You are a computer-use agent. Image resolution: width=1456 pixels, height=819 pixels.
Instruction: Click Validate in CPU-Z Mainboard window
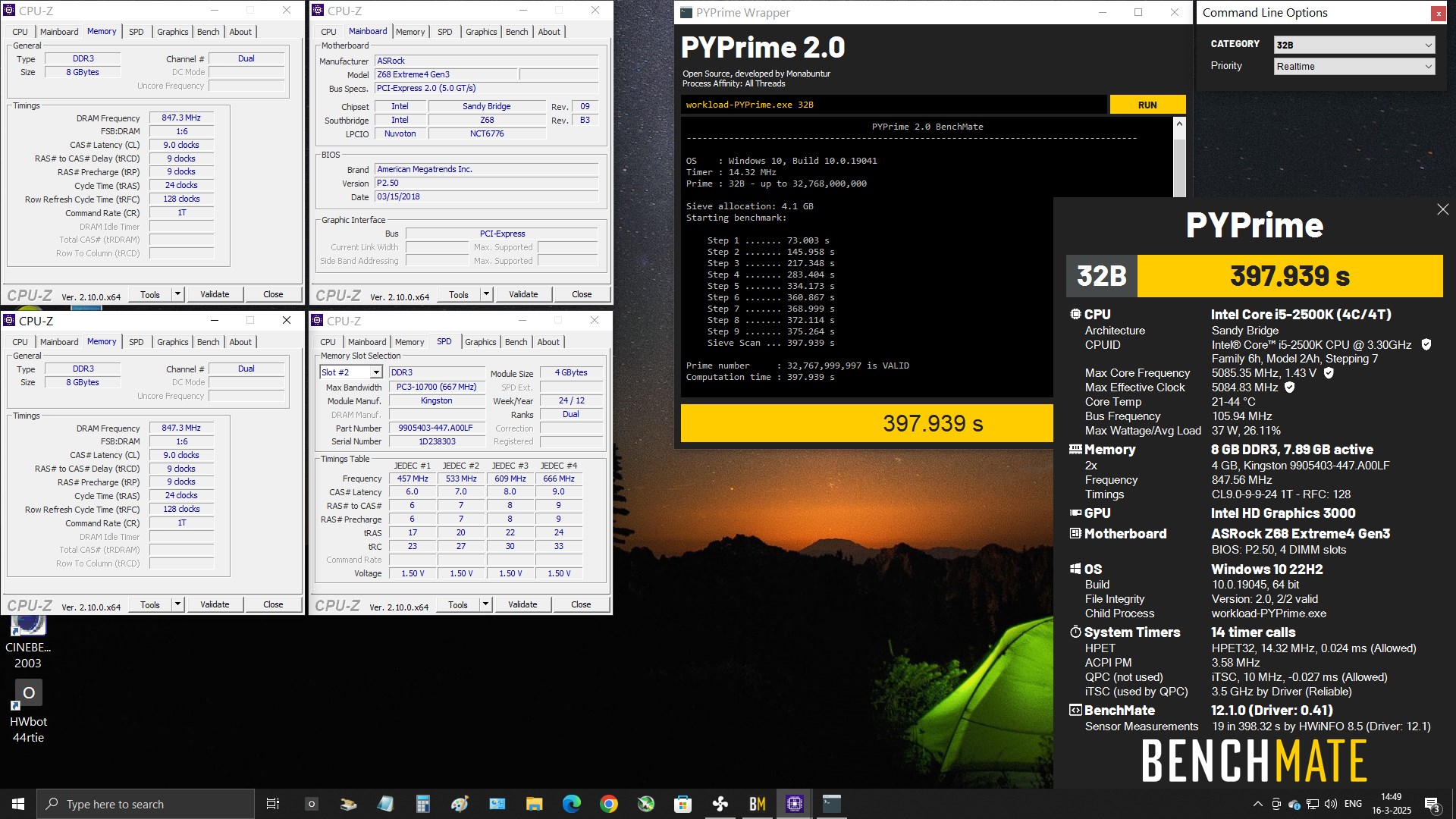click(x=523, y=294)
